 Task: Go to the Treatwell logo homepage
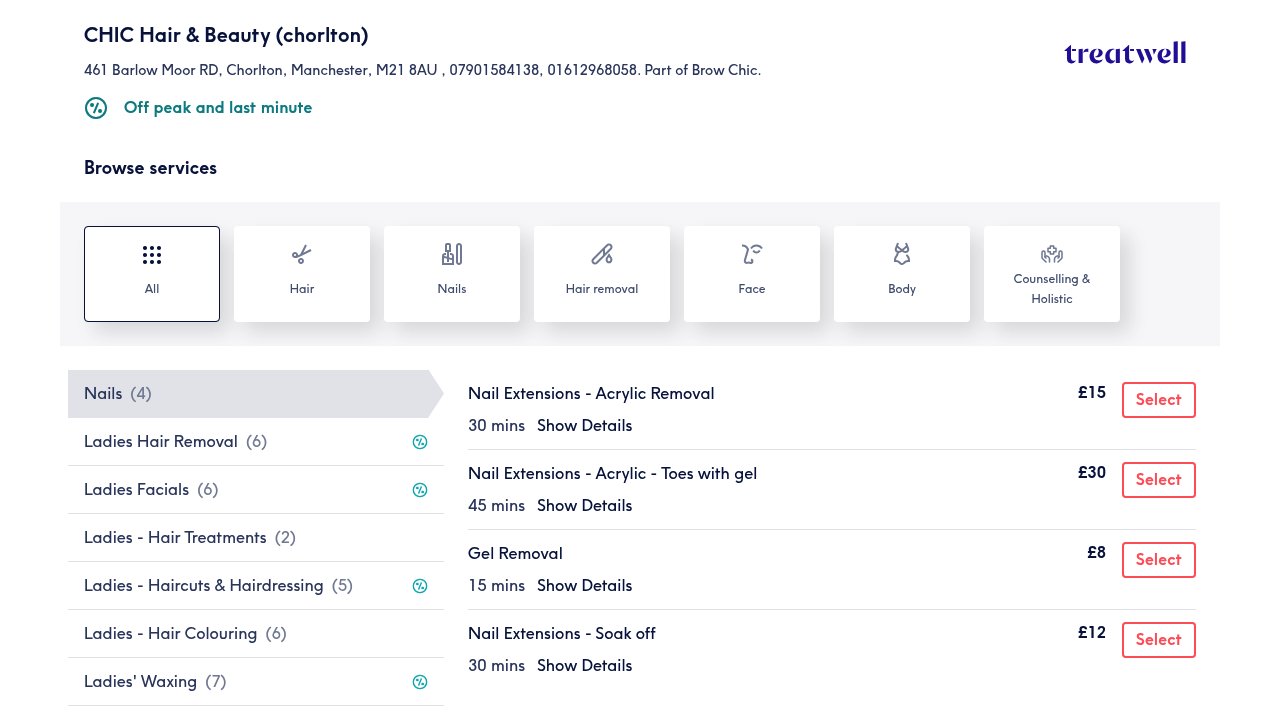coord(1125,53)
